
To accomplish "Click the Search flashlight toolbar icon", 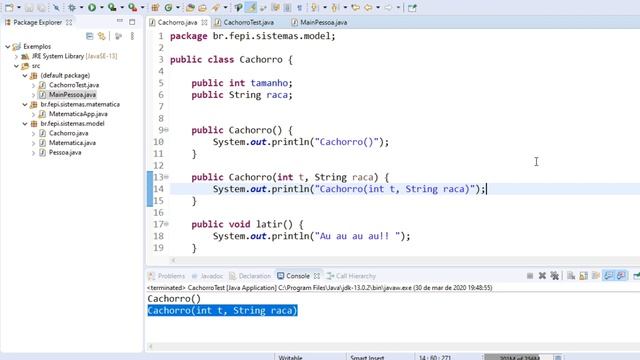I will [215, 7].
